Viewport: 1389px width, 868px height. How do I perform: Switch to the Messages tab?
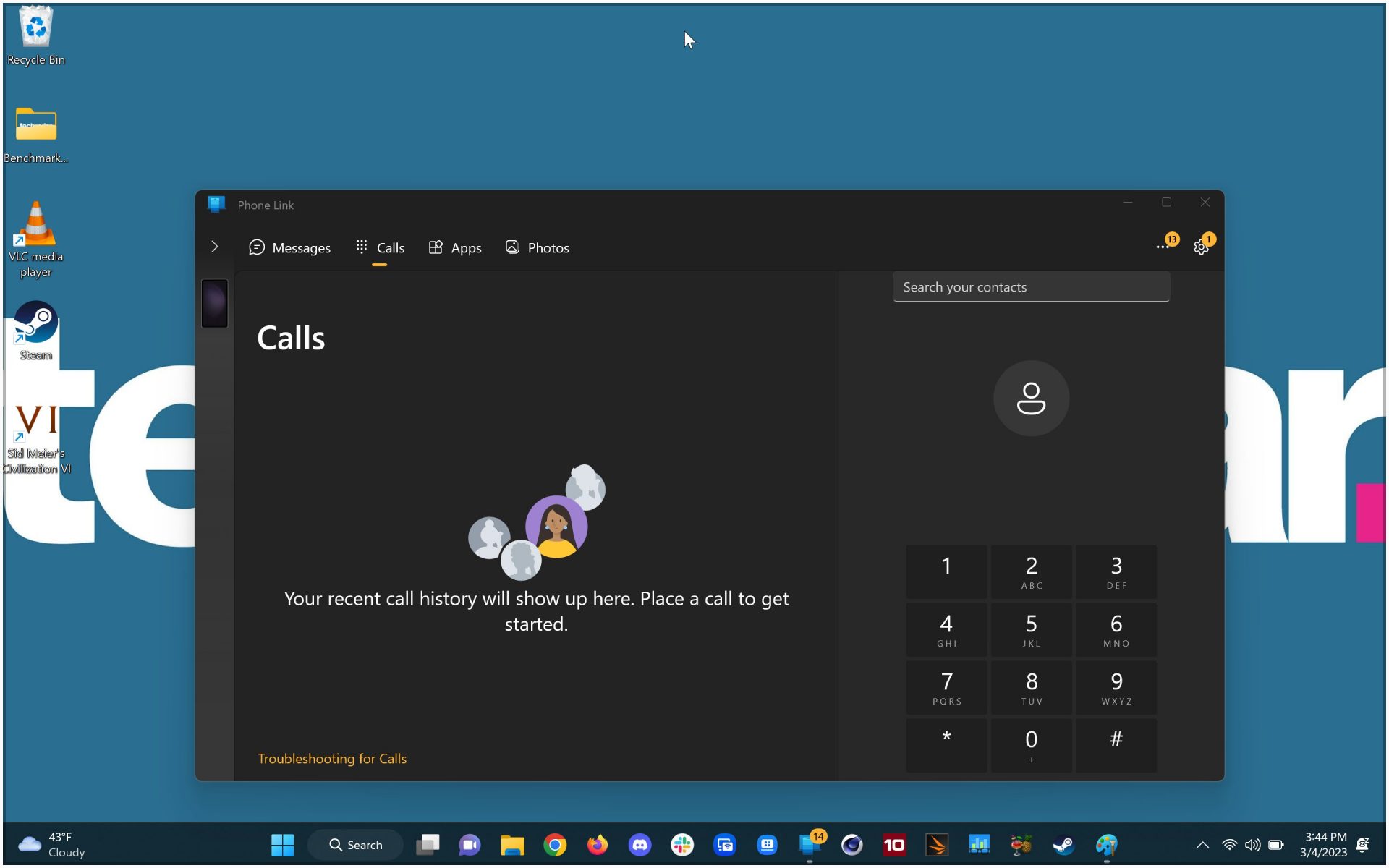click(289, 247)
